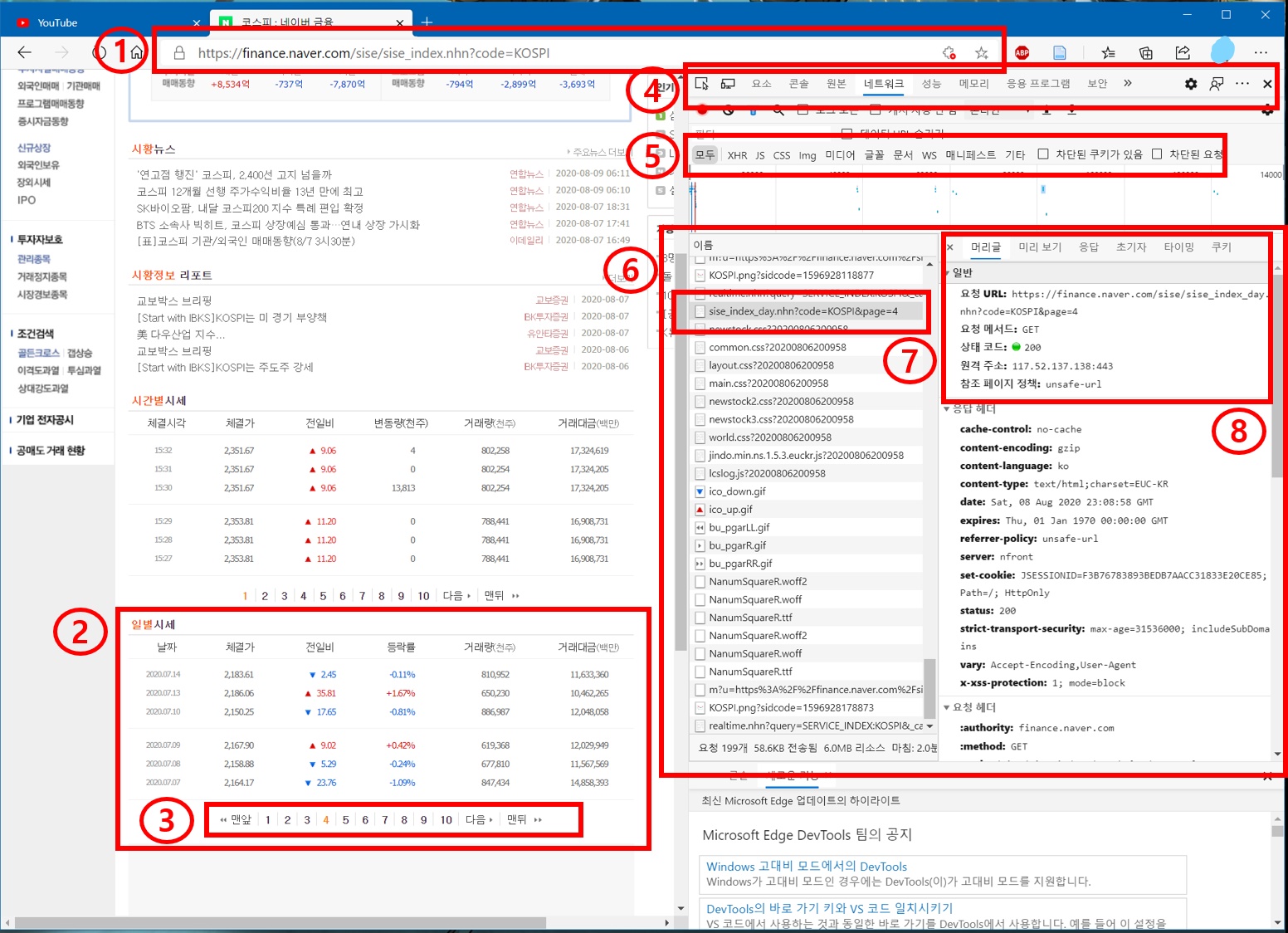Activate the DevTools inspect element picker
1288x933 pixels.
702,83
